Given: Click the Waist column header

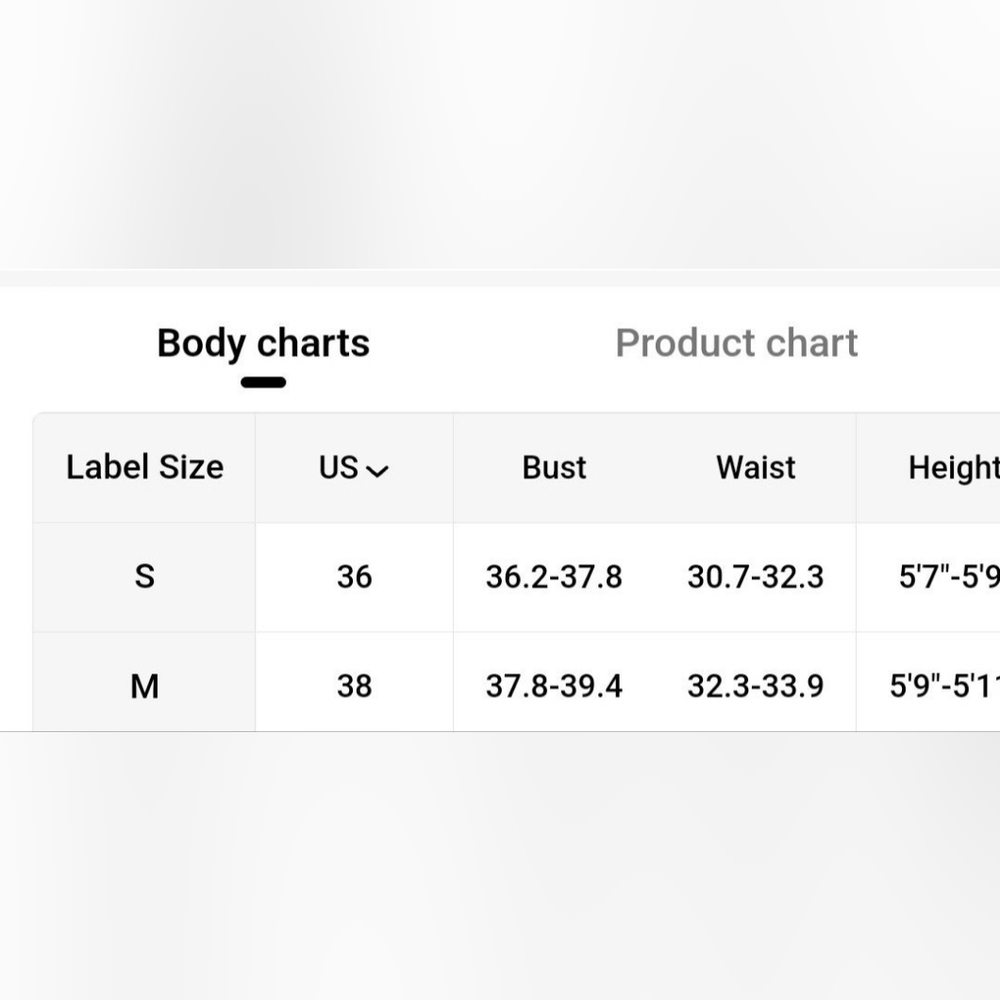Looking at the screenshot, I should 755,468.
